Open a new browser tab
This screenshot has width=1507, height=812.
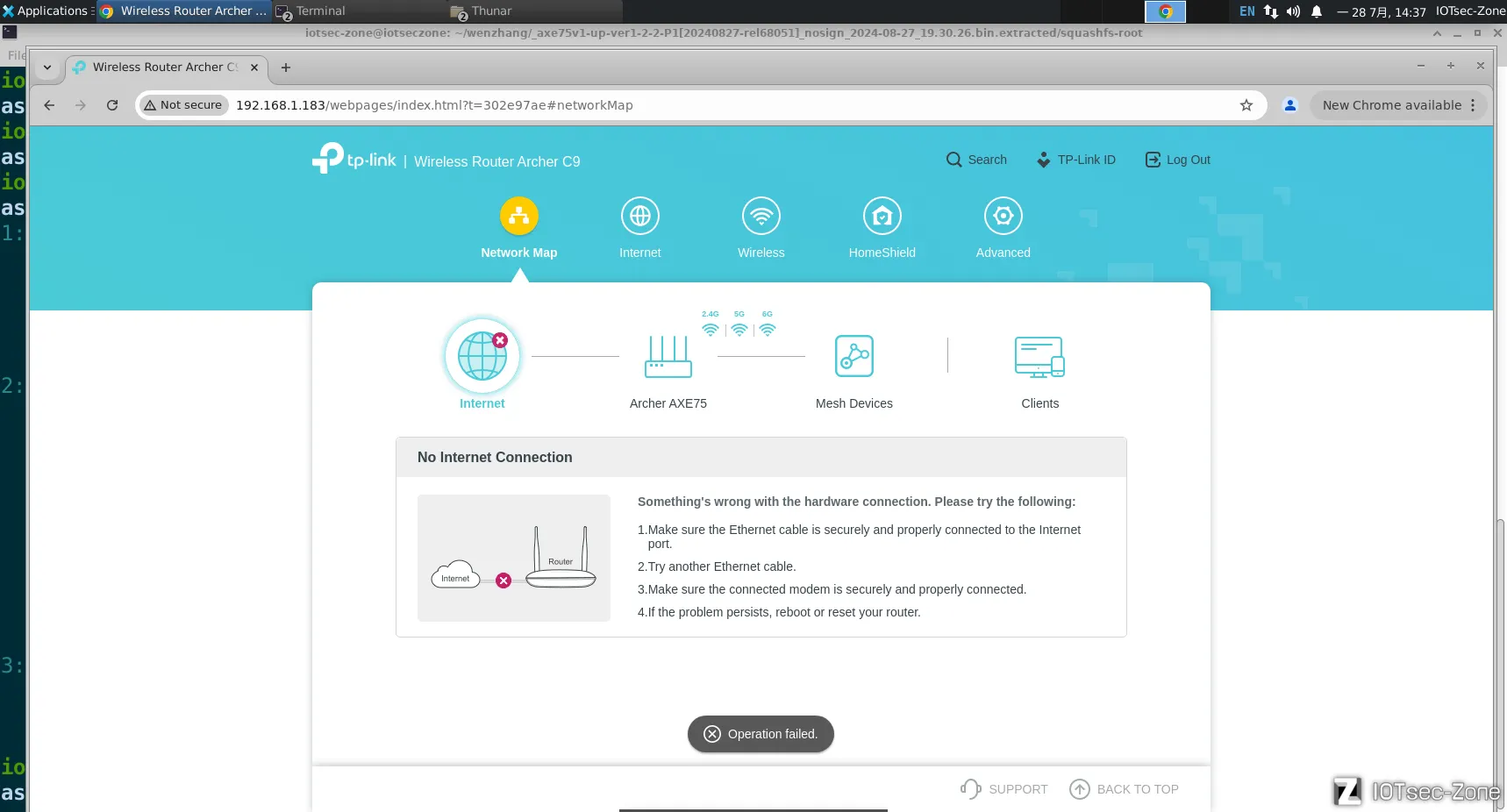285,68
